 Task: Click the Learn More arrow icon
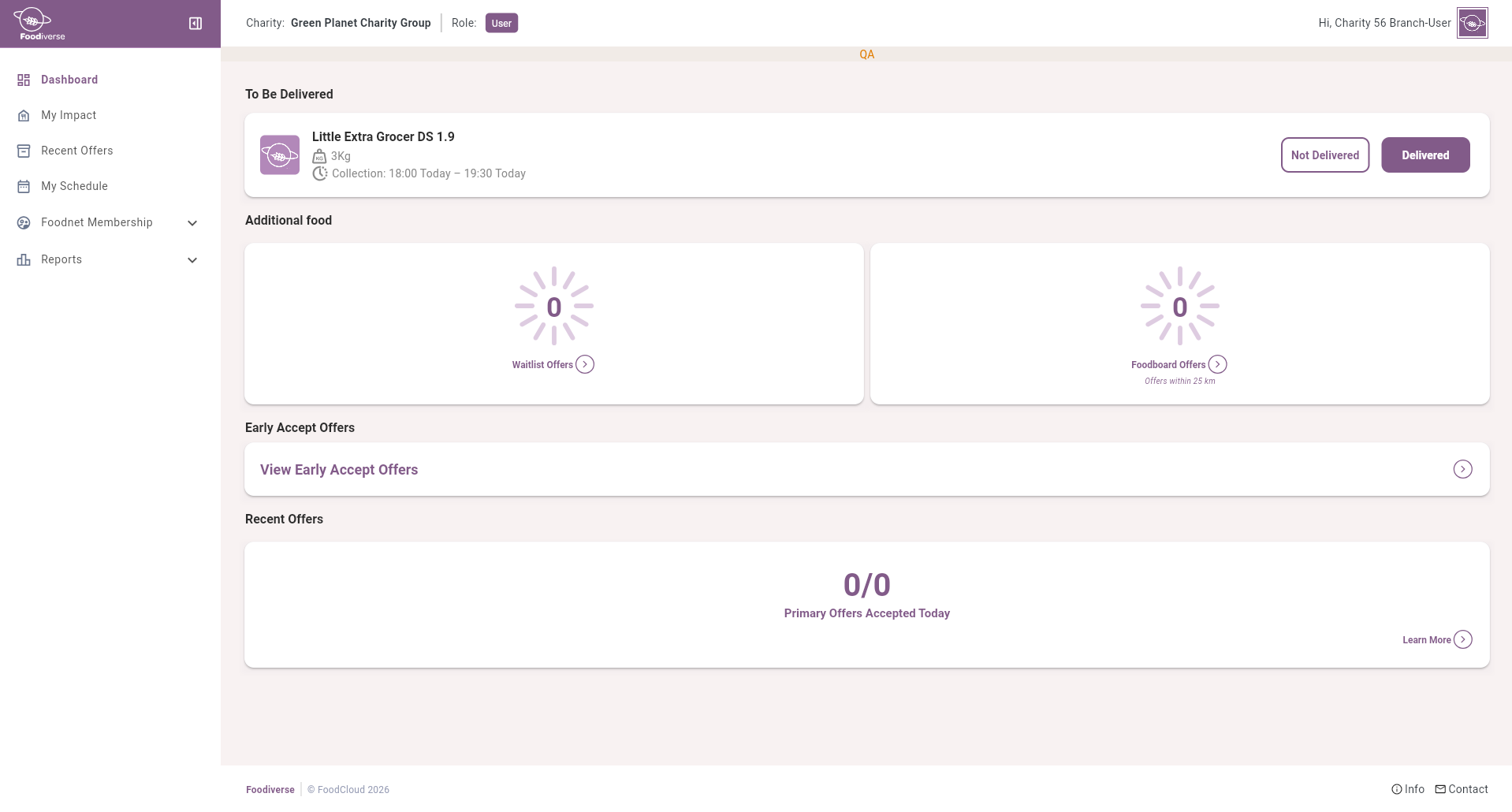1463,639
